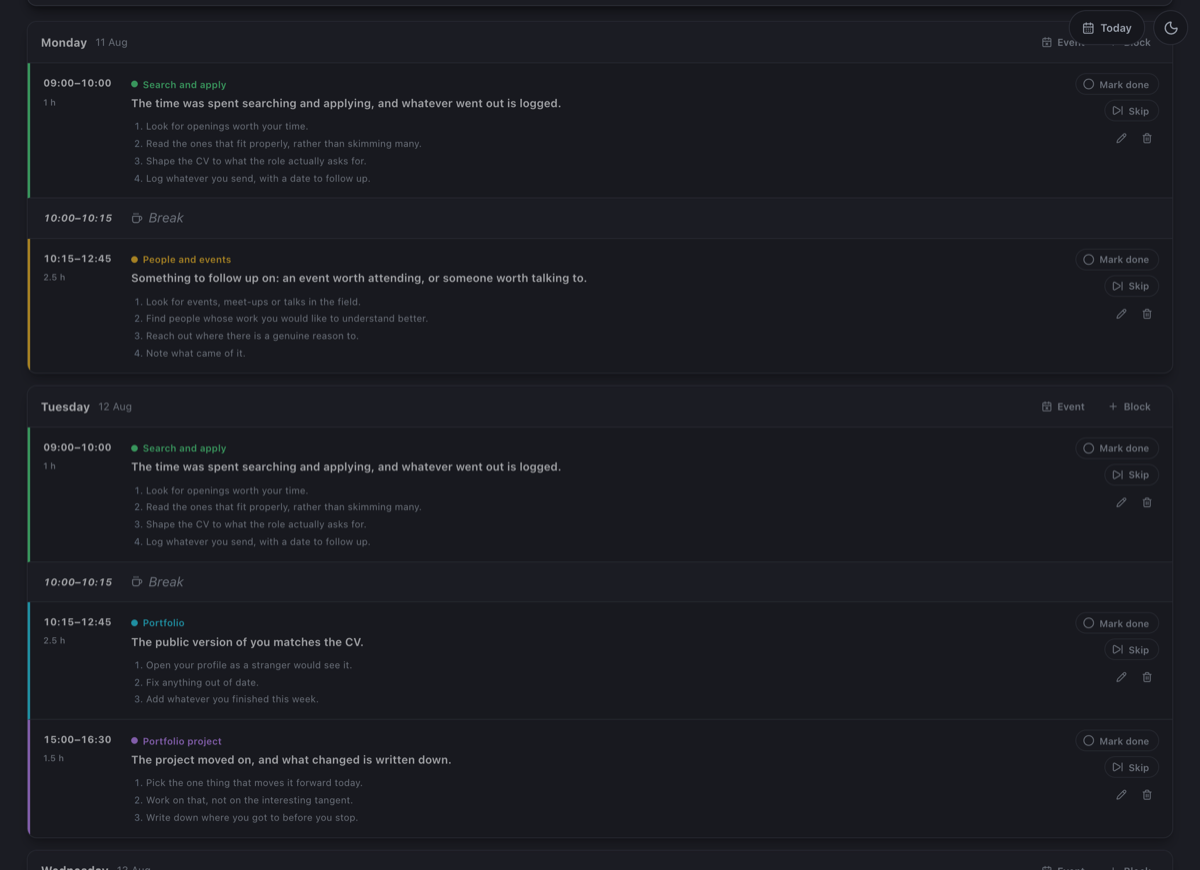
Task: Edit Tuesday's Search and apply block
Action: [1121, 502]
